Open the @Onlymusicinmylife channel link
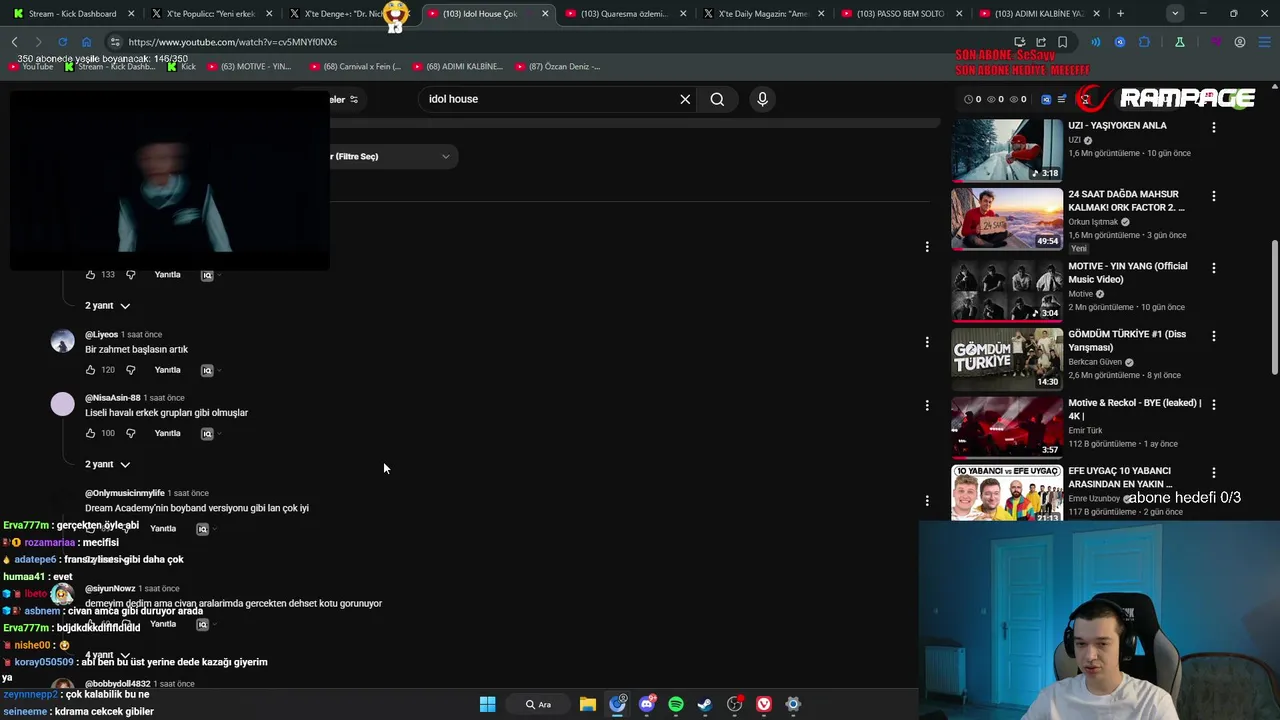 (x=125, y=493)
